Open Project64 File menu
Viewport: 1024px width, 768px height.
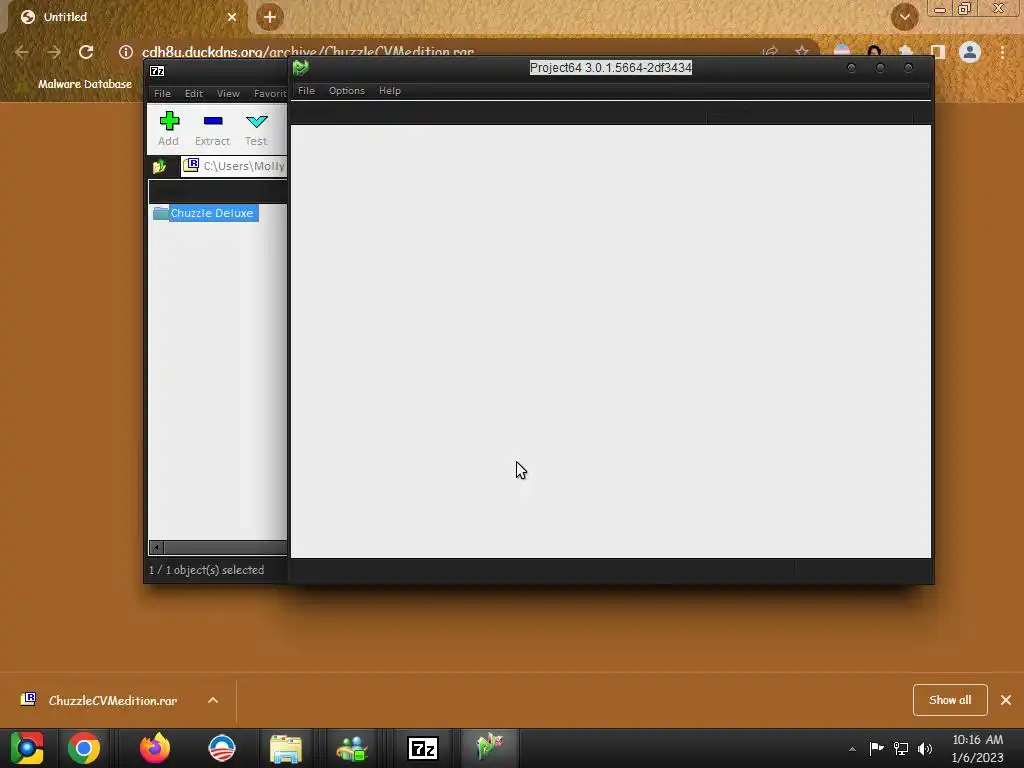306,91
